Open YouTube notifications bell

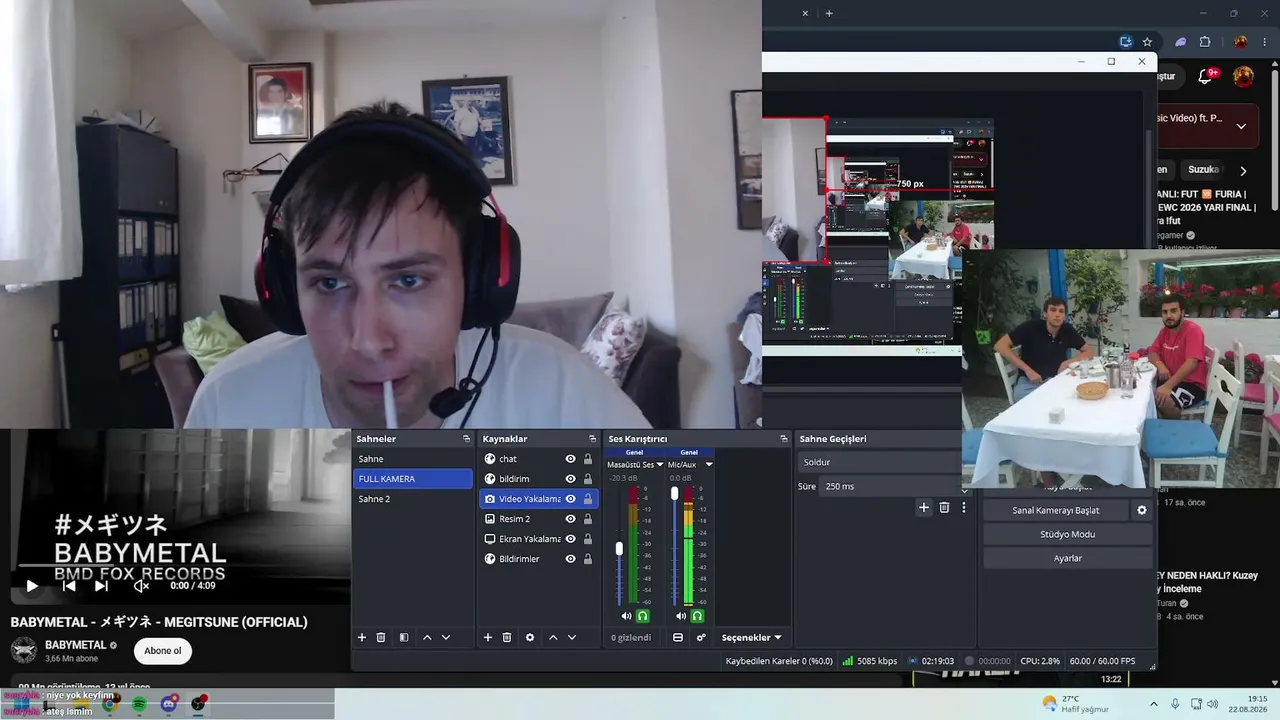[1205, 77]
